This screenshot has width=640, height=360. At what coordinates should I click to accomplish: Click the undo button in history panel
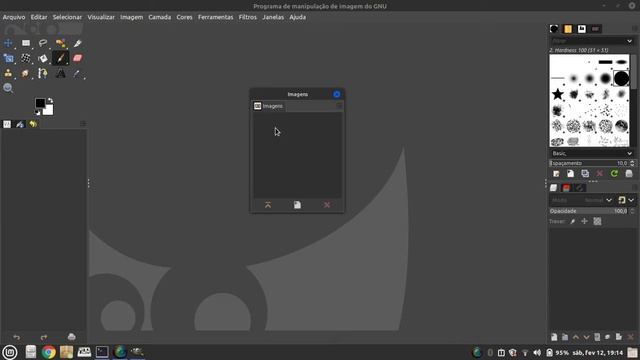16,337
